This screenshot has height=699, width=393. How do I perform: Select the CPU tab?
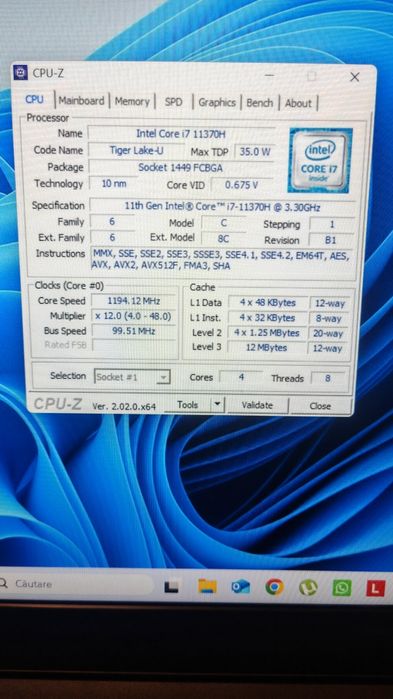pos(34,99)
